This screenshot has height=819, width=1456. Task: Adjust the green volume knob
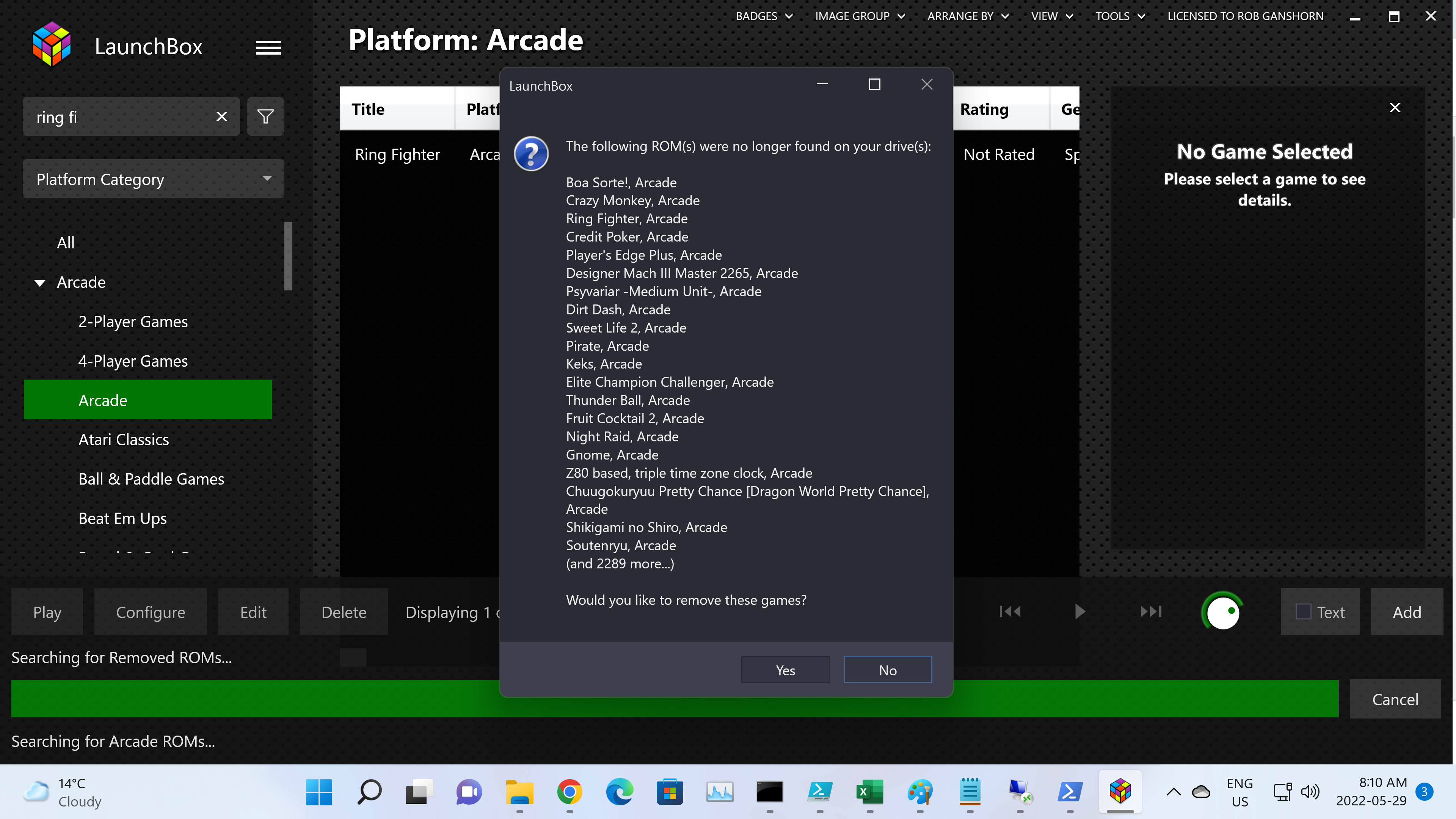coord(1222,612)
